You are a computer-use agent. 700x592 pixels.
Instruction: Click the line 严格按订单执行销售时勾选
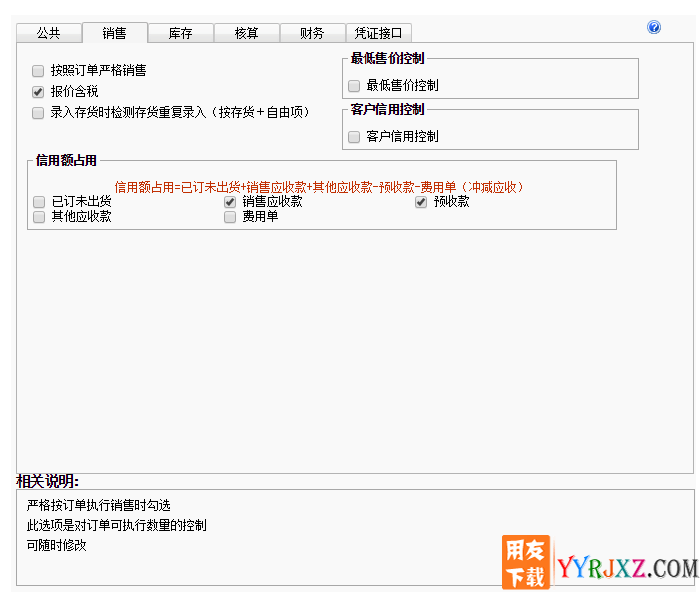click(x=99, y=505)
